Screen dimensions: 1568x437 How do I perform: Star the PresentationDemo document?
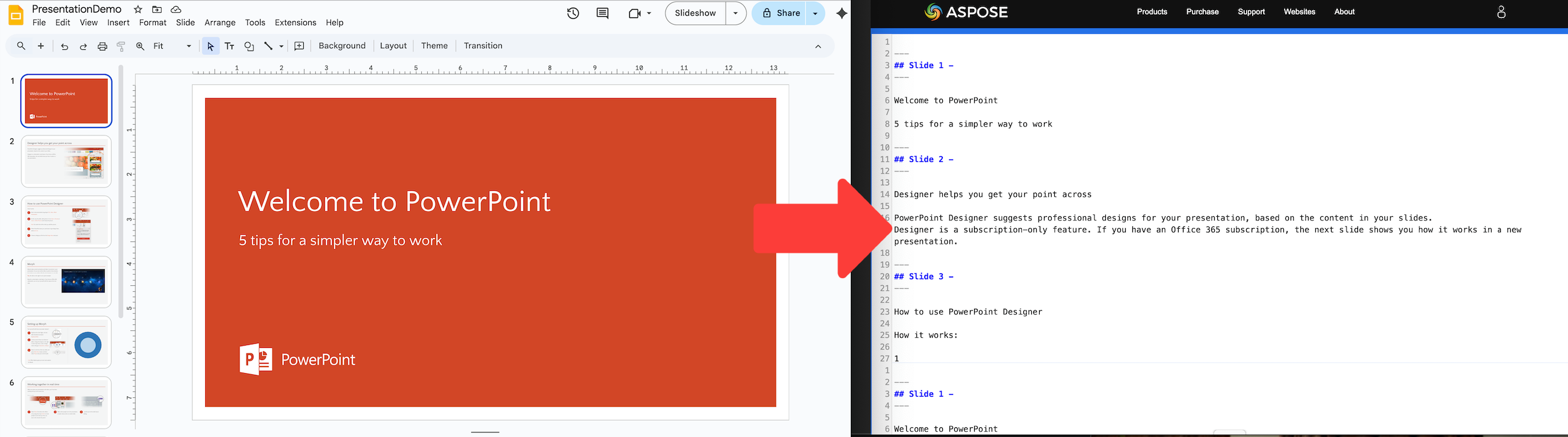pos(138,10)
